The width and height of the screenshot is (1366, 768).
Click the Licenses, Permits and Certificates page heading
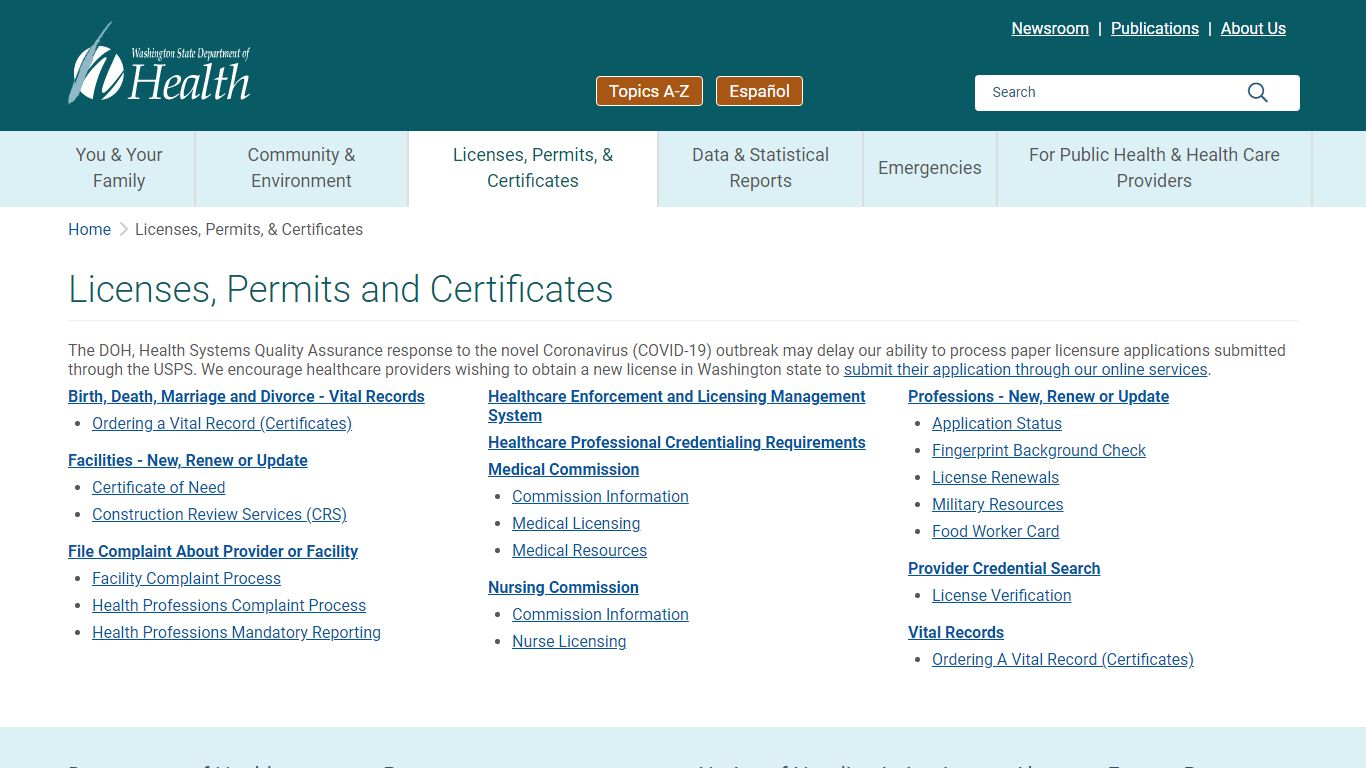pos(341,289)
